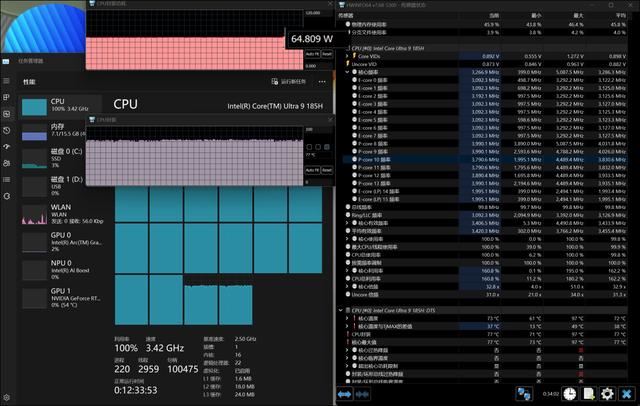640x406 pixels.
Task: Click HWiNFO logging file icon
Action: click(589, 394)
